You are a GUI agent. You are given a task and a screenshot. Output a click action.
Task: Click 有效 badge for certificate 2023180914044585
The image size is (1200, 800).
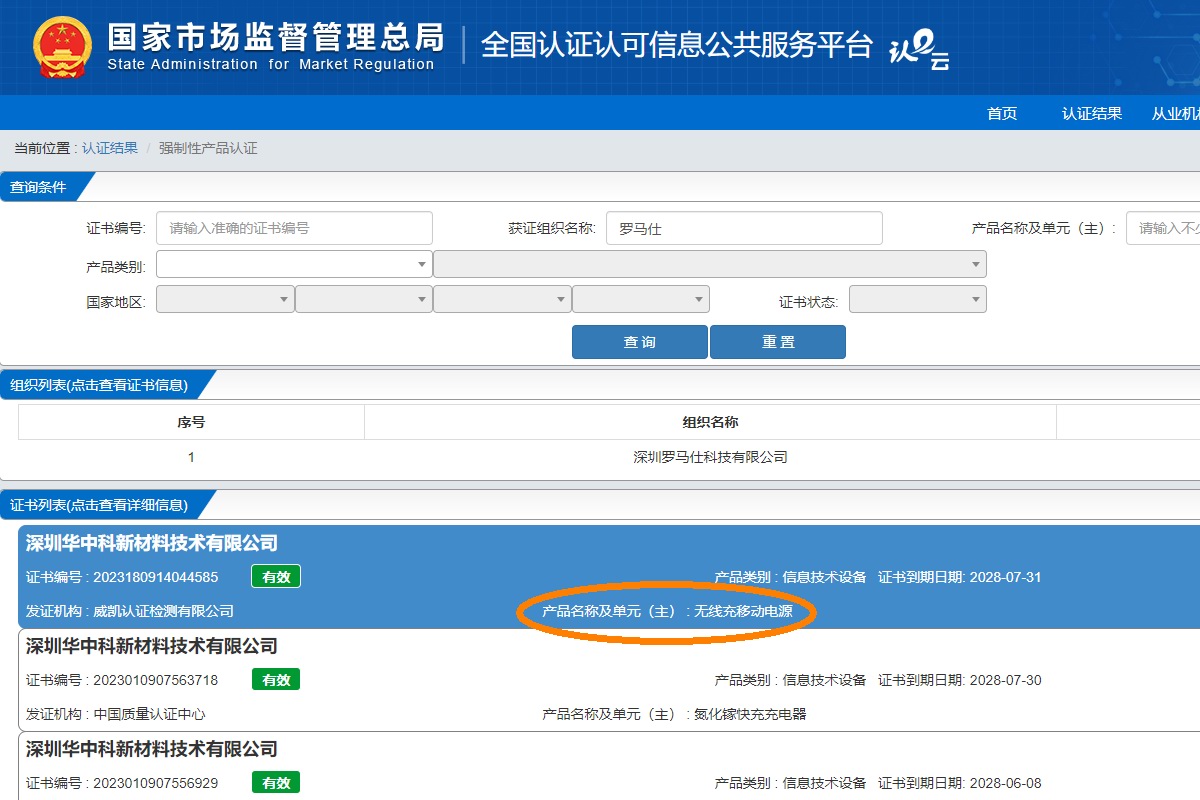pos(276,577)
